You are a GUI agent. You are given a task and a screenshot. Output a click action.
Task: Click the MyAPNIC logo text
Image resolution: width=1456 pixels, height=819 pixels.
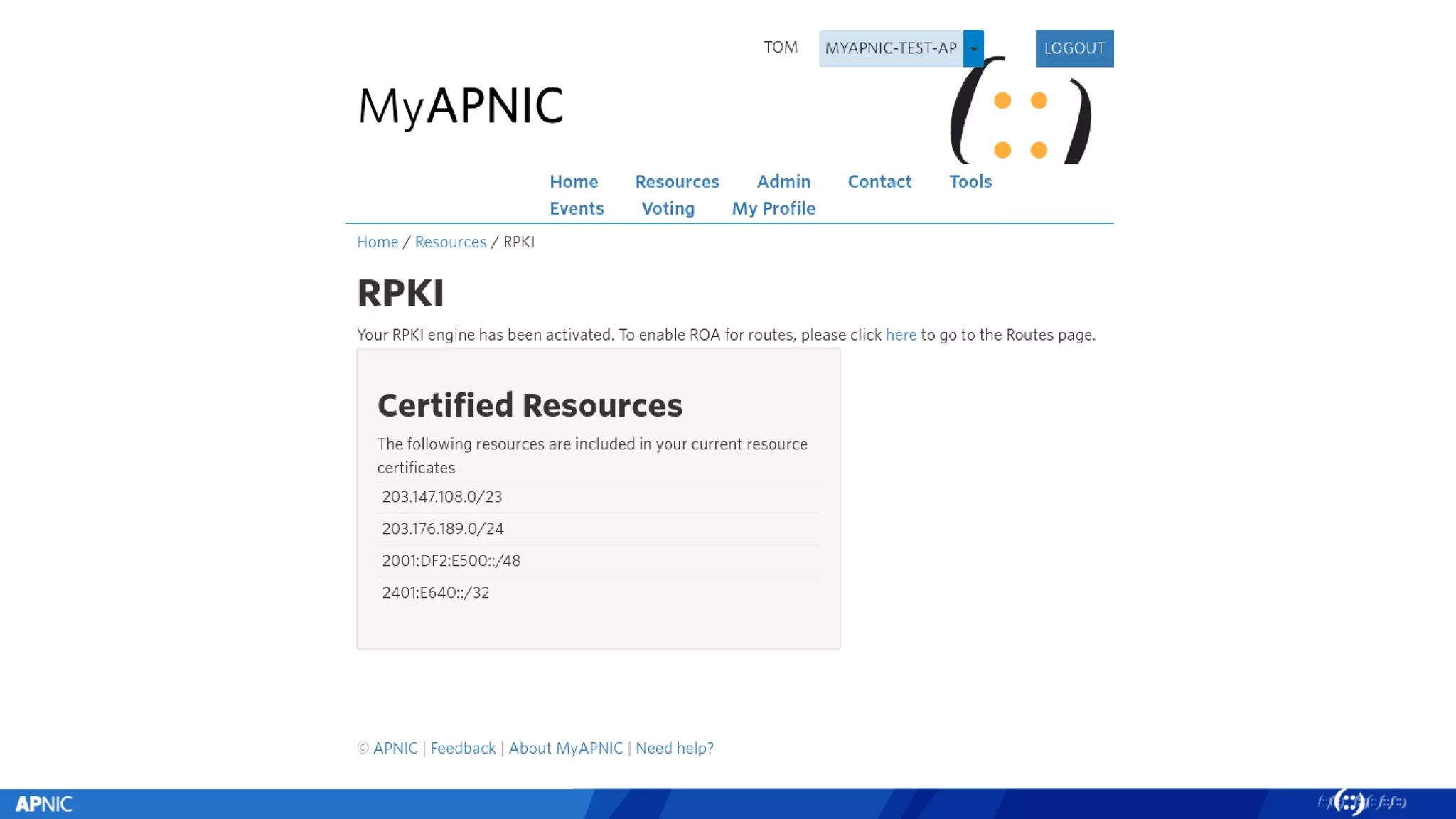[461, 107]
